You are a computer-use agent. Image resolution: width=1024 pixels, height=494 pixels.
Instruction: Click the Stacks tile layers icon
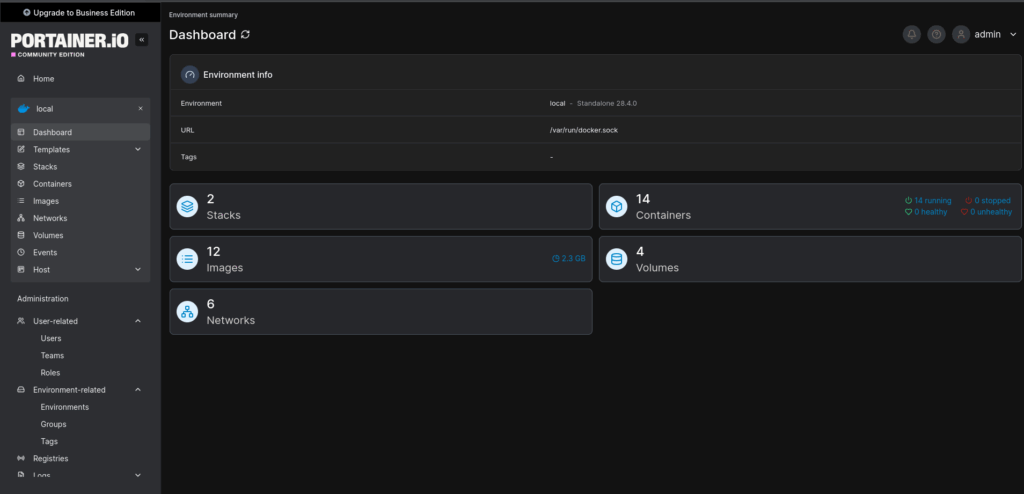point(187,207)
